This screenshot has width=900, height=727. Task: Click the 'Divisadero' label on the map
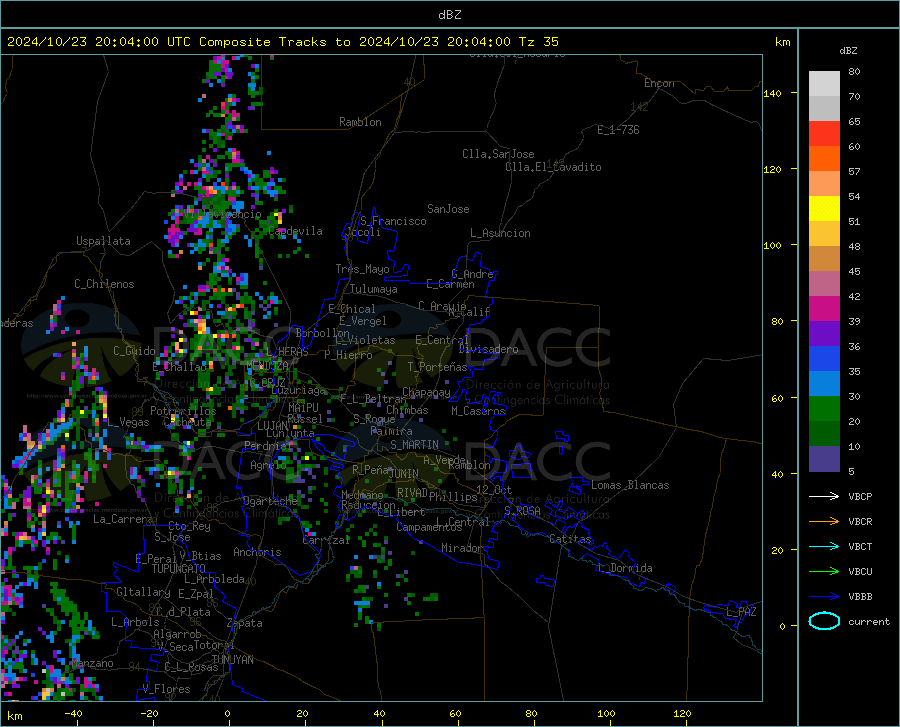pos(488,349)
